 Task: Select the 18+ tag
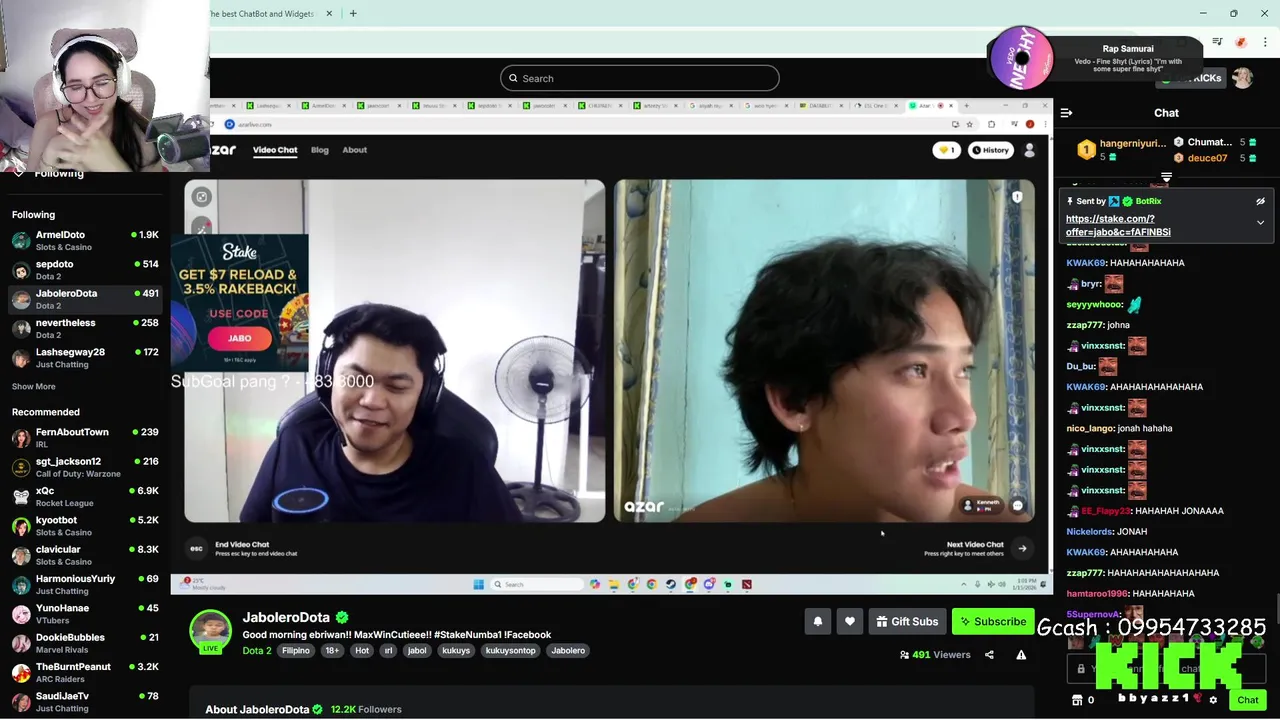332,651
